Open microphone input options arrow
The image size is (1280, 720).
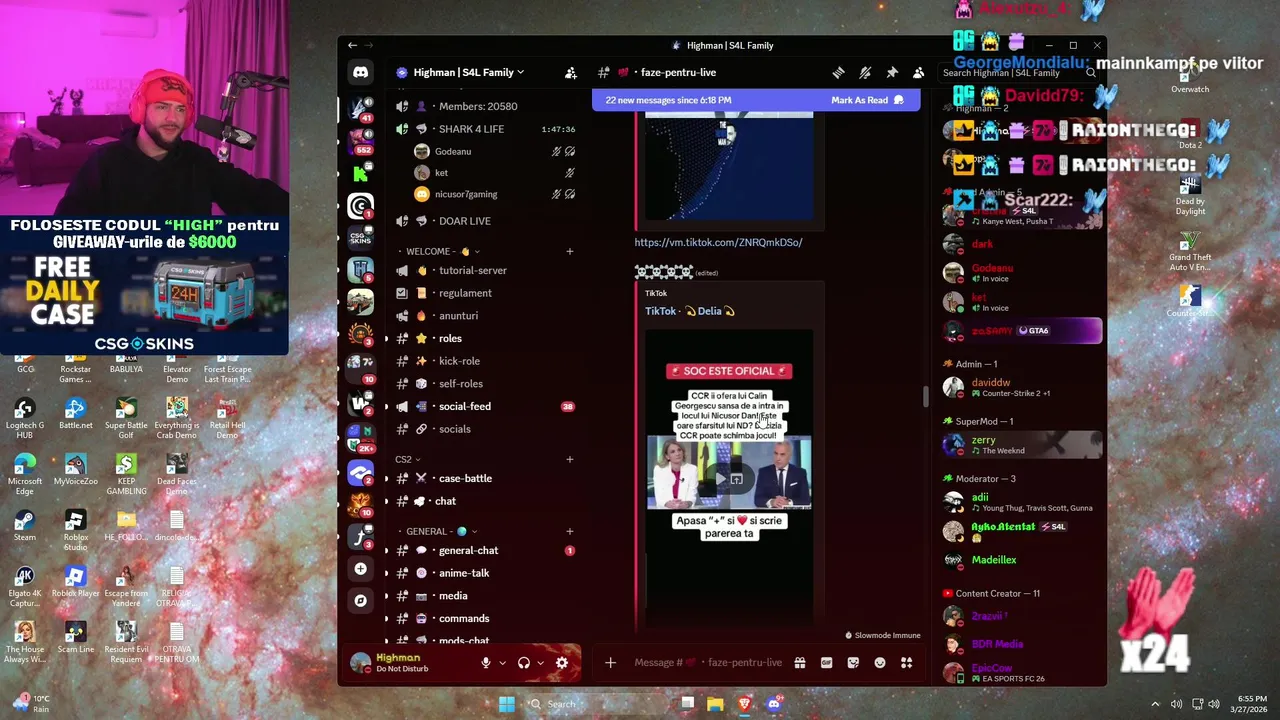coord(502,663)
